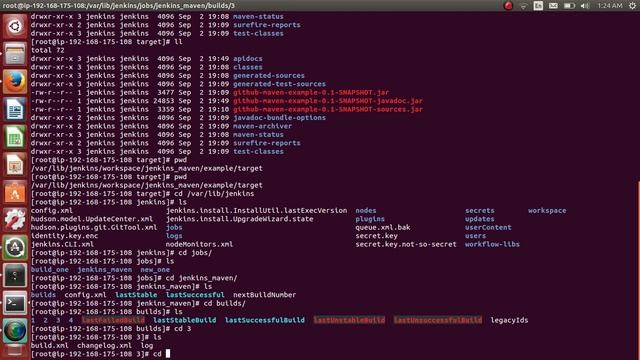Click the 'cd /var/lib/jenkins' command
Viewport: 640px width, 360px height.
coord(214,193)
